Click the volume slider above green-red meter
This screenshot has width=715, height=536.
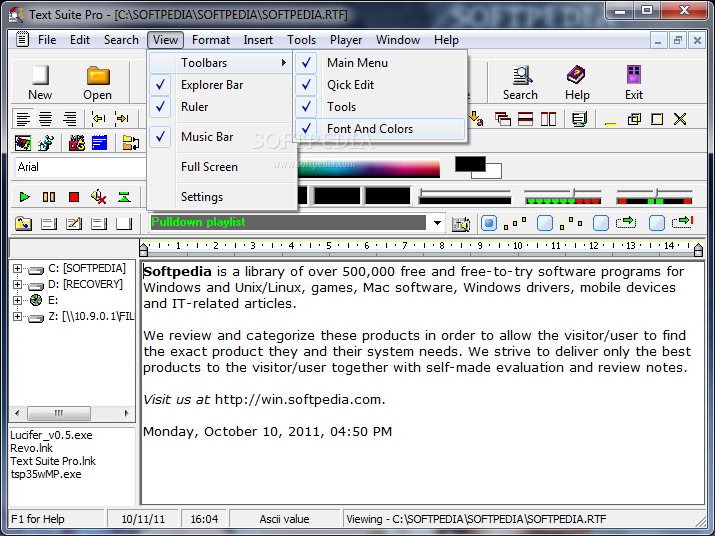[563, 192]
